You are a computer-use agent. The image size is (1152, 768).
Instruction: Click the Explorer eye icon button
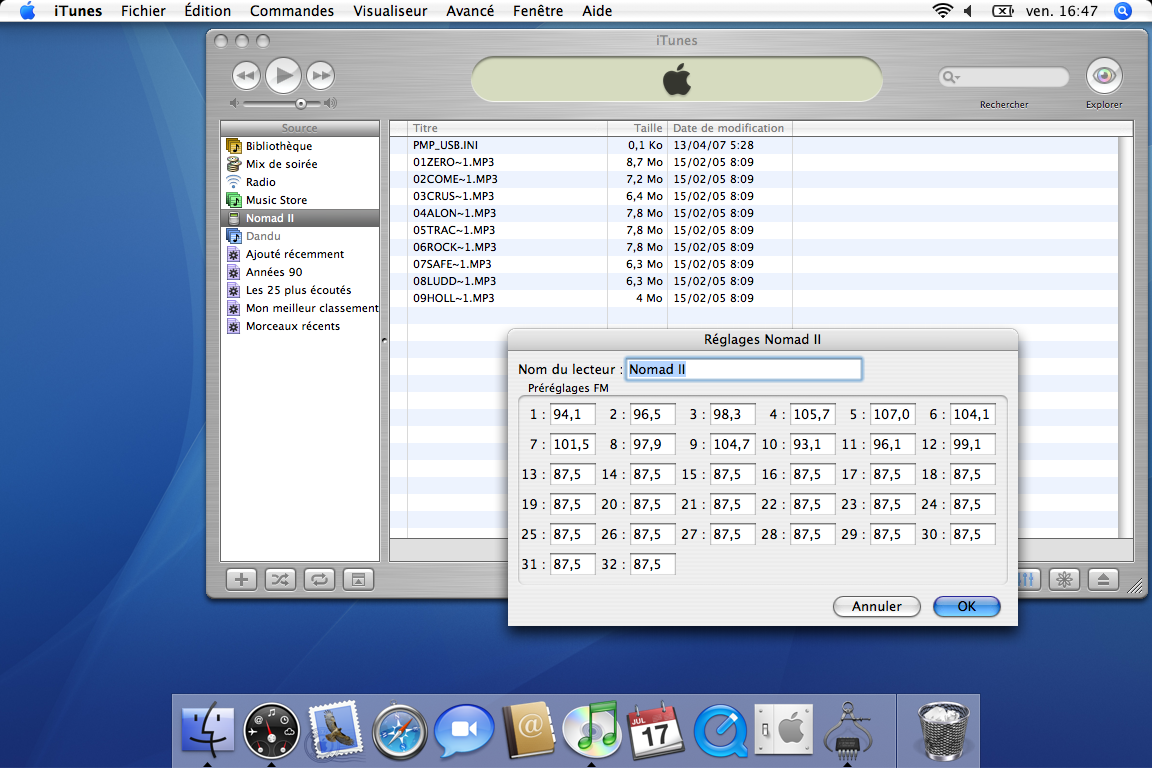(x=1104, y=76)
